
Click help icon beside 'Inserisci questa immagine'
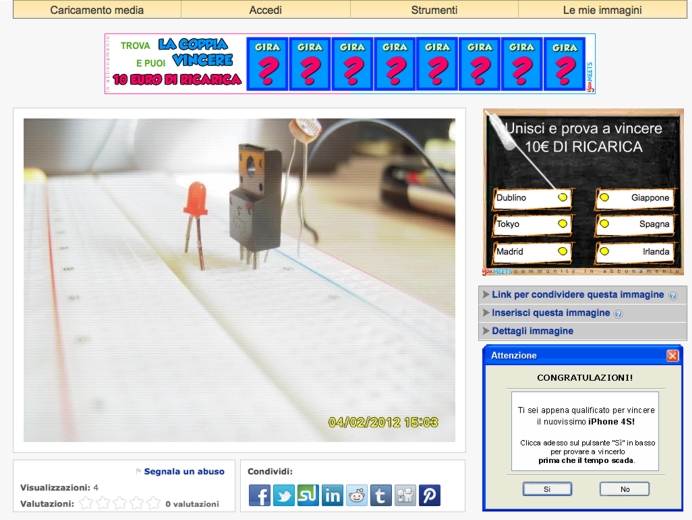[x=618, y=314]
